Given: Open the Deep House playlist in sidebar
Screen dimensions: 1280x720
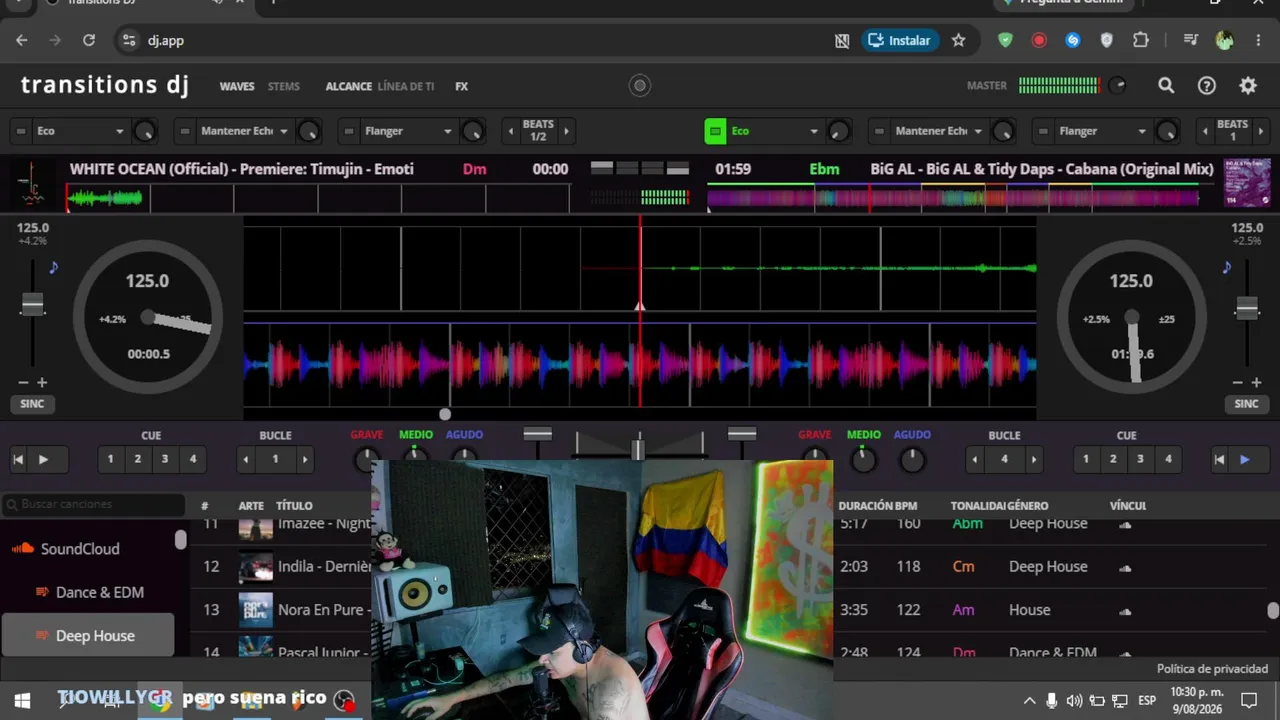Looking at the screenshot, I should click(x=88, y=635).
